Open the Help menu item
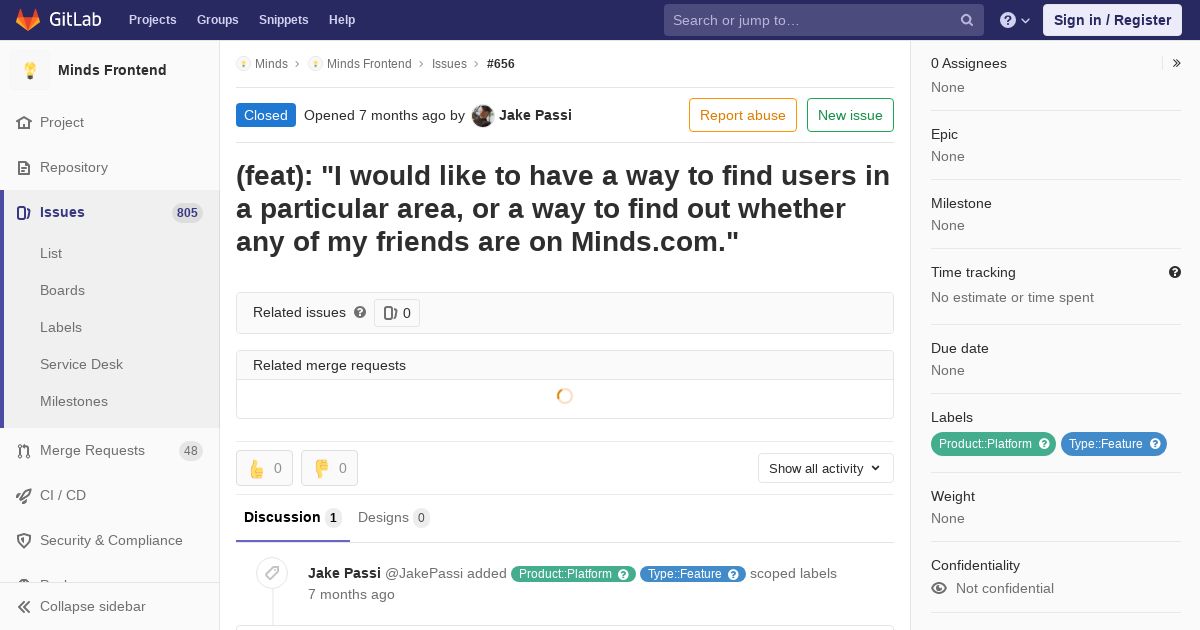This screenshot has width=1200, height=630. click(x=342, y=20)
